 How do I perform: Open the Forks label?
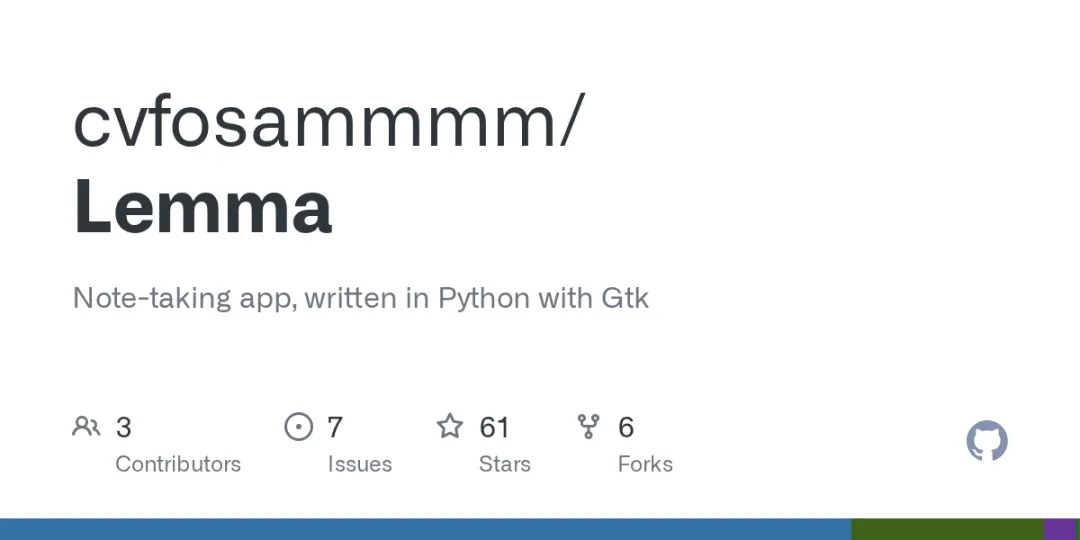point(645,464)
